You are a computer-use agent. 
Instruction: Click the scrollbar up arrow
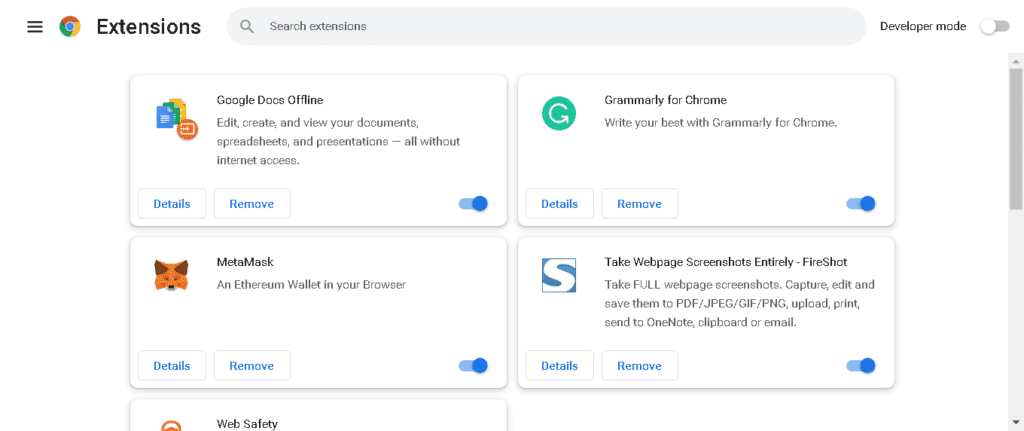(1016, 61)
